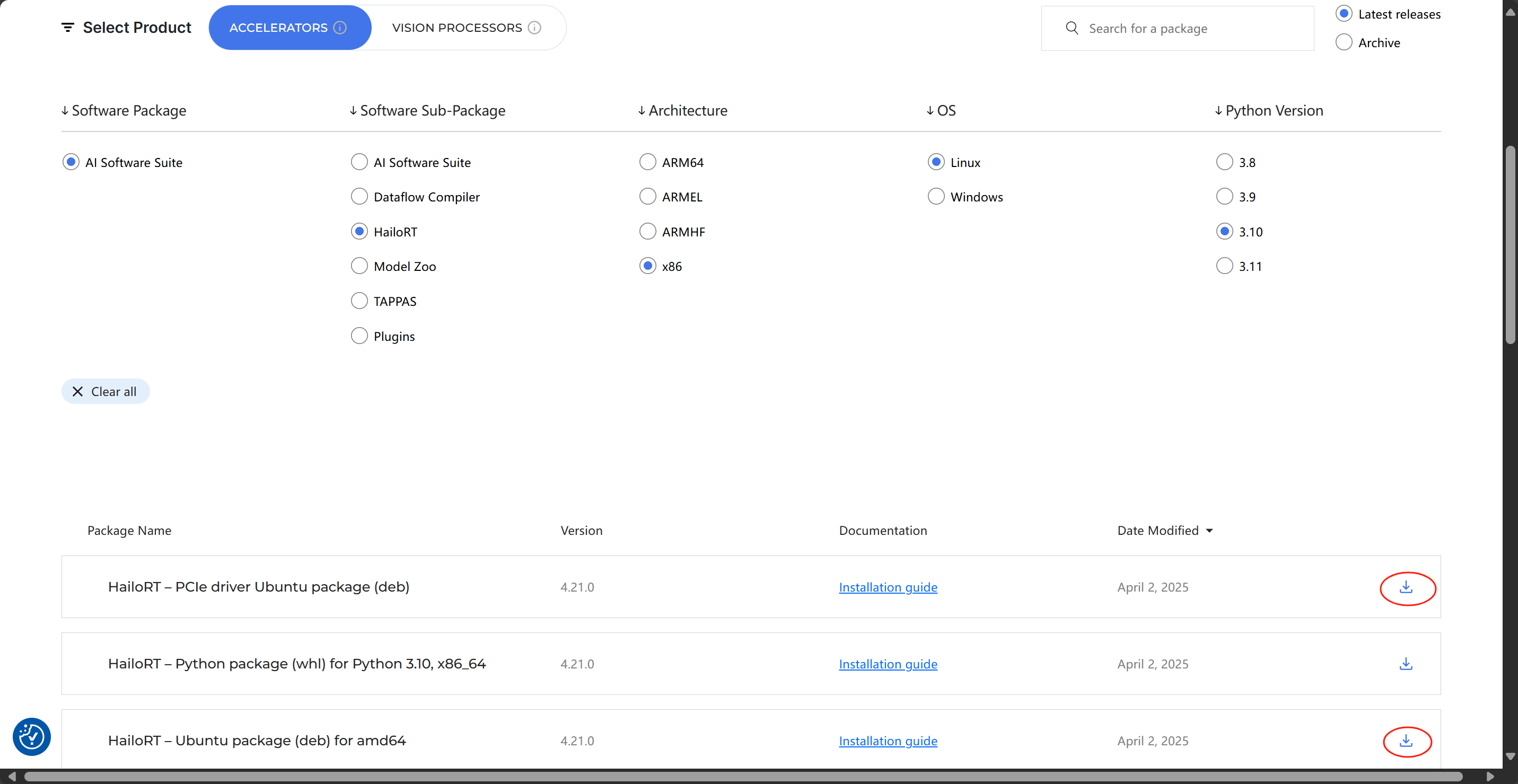
Task: Select the Accelerators tab
Action: point(290,28)
